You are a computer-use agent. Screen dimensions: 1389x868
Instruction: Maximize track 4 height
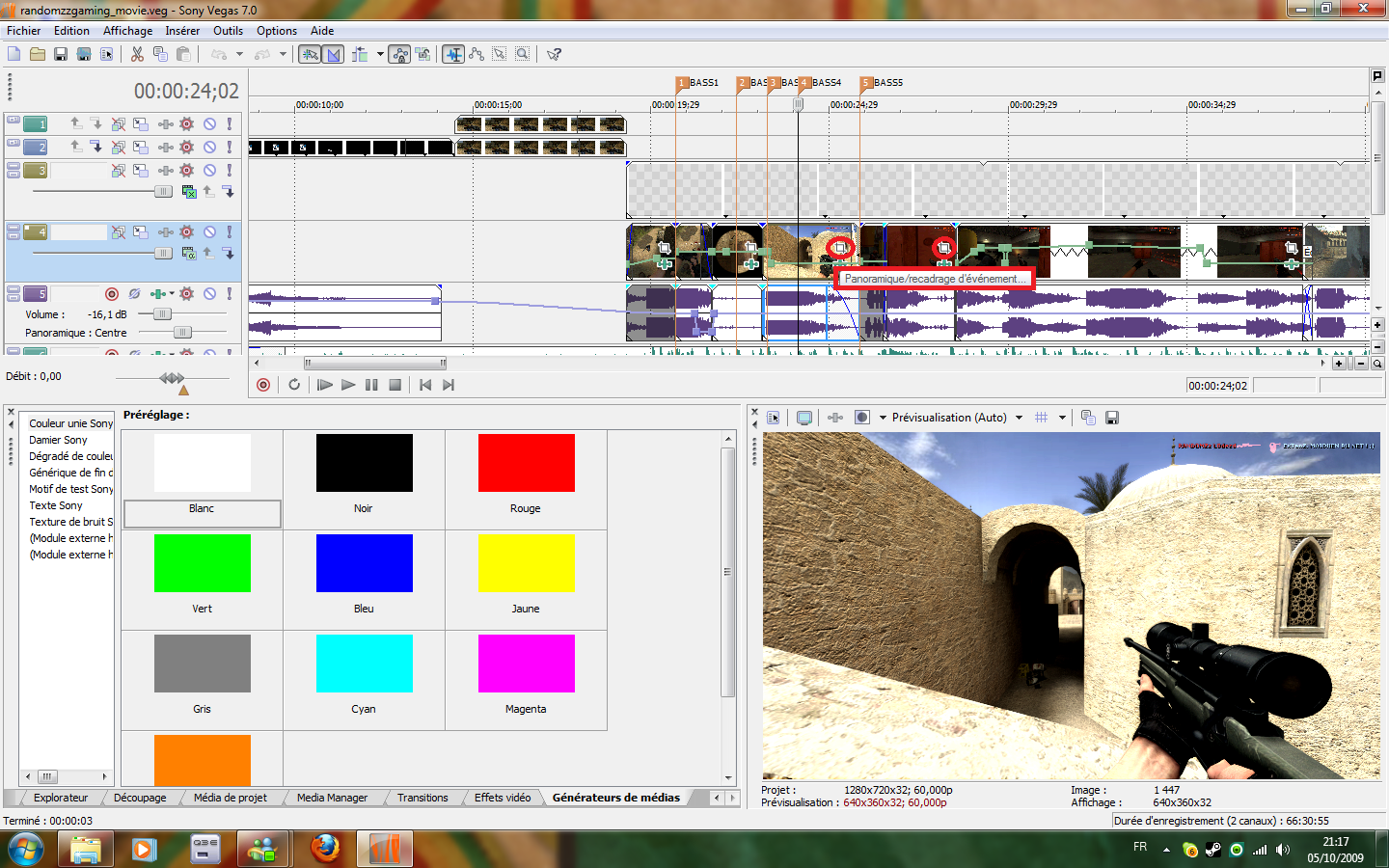click(14, 235)
